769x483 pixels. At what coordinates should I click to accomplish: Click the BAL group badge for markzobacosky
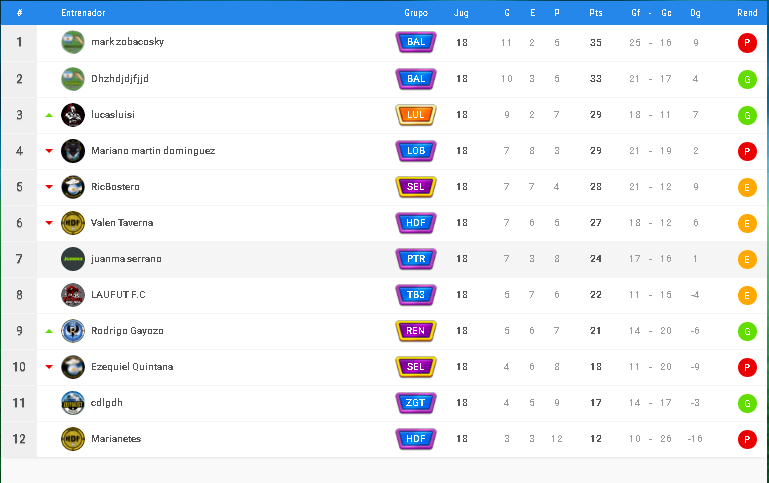pyautogui.click(x=416, y=42)
